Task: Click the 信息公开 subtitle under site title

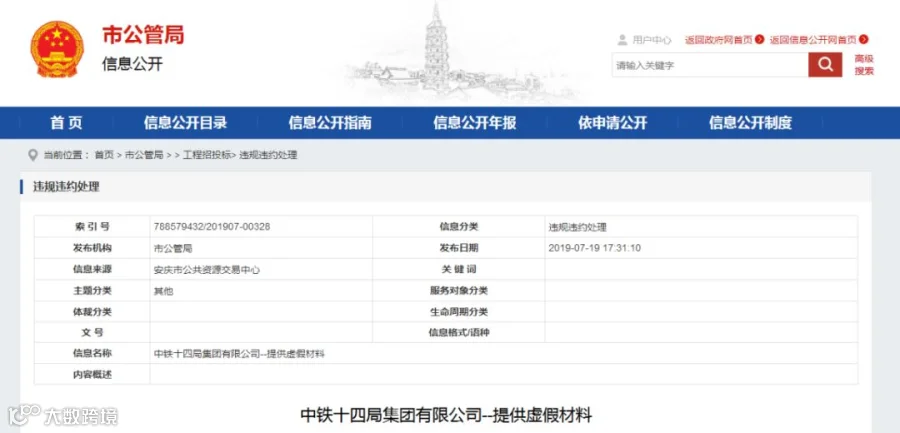Action: tap(133, 64)
